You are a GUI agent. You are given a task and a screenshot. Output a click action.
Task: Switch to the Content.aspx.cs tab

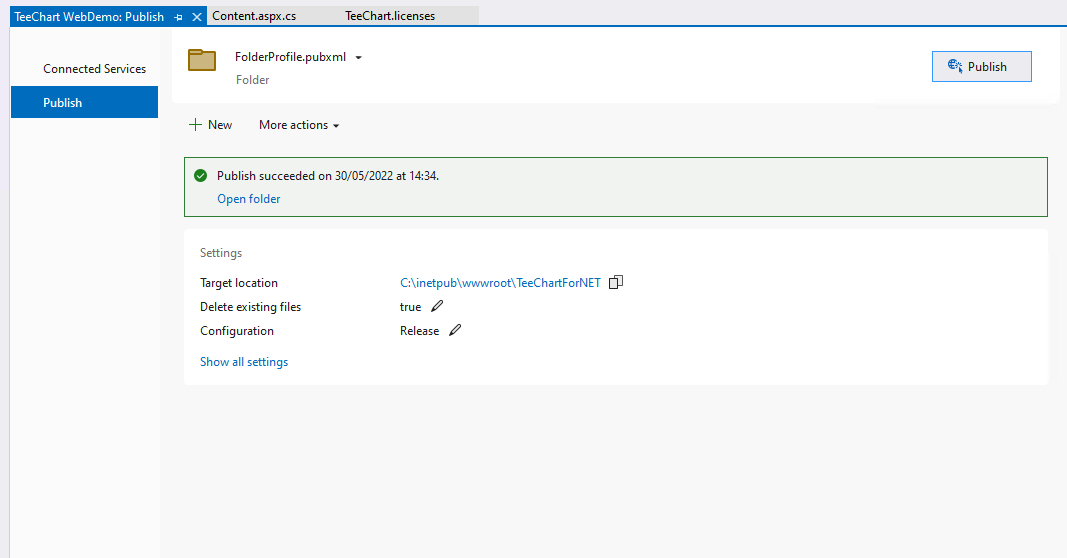pyautogui.click(x=254, y=16)
